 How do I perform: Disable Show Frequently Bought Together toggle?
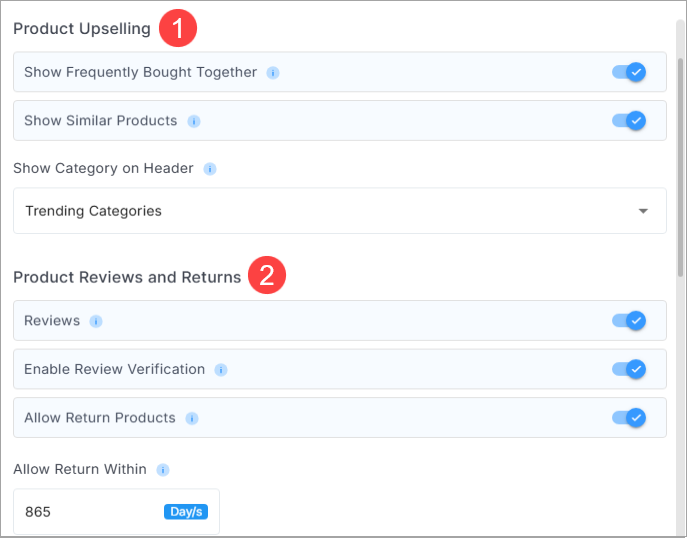pos(629,72)
